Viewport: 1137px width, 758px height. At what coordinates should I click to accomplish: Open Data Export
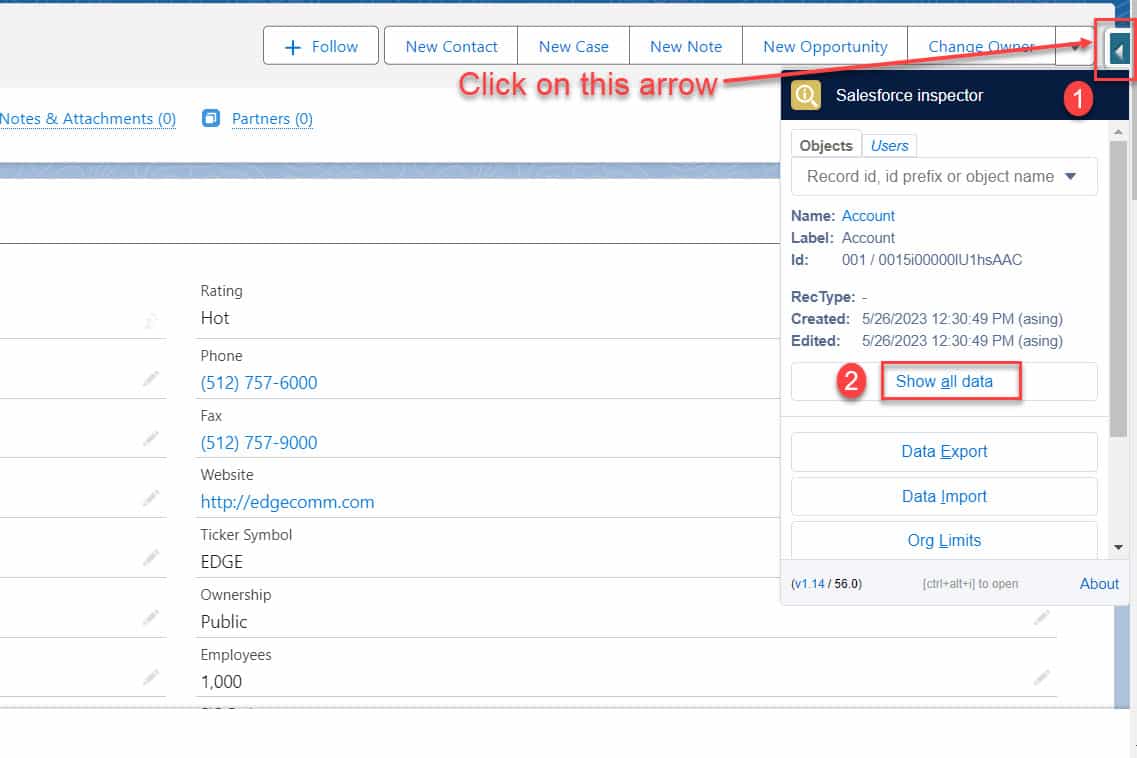[943, 451]
